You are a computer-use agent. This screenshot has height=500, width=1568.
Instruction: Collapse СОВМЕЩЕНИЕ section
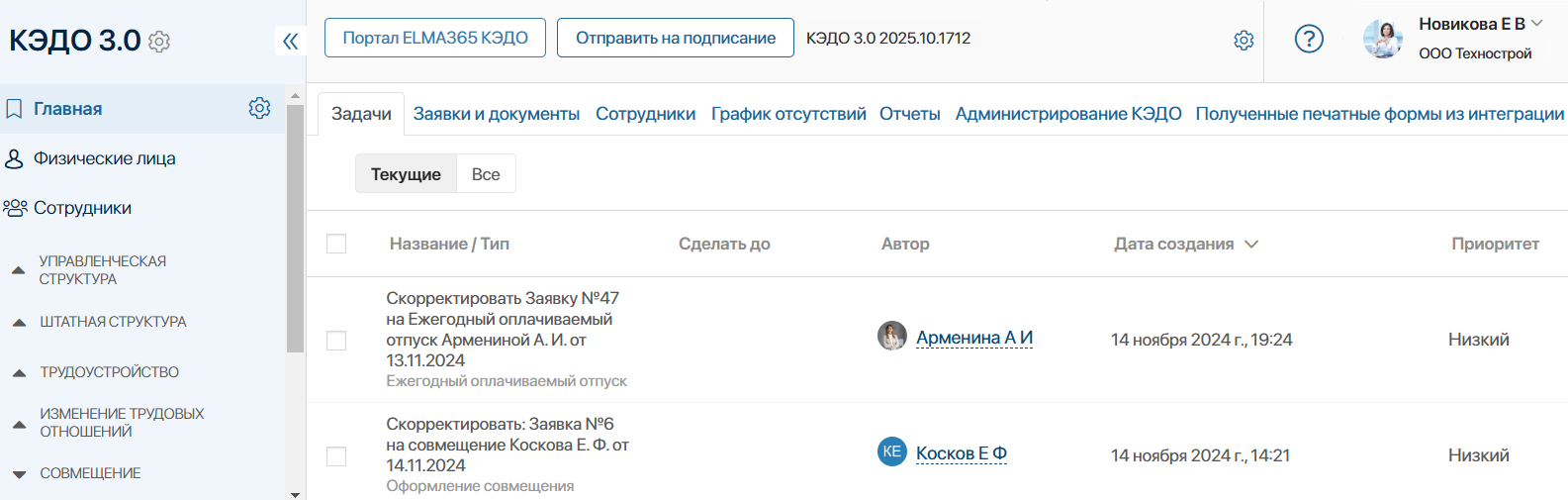tap(18, 474)
